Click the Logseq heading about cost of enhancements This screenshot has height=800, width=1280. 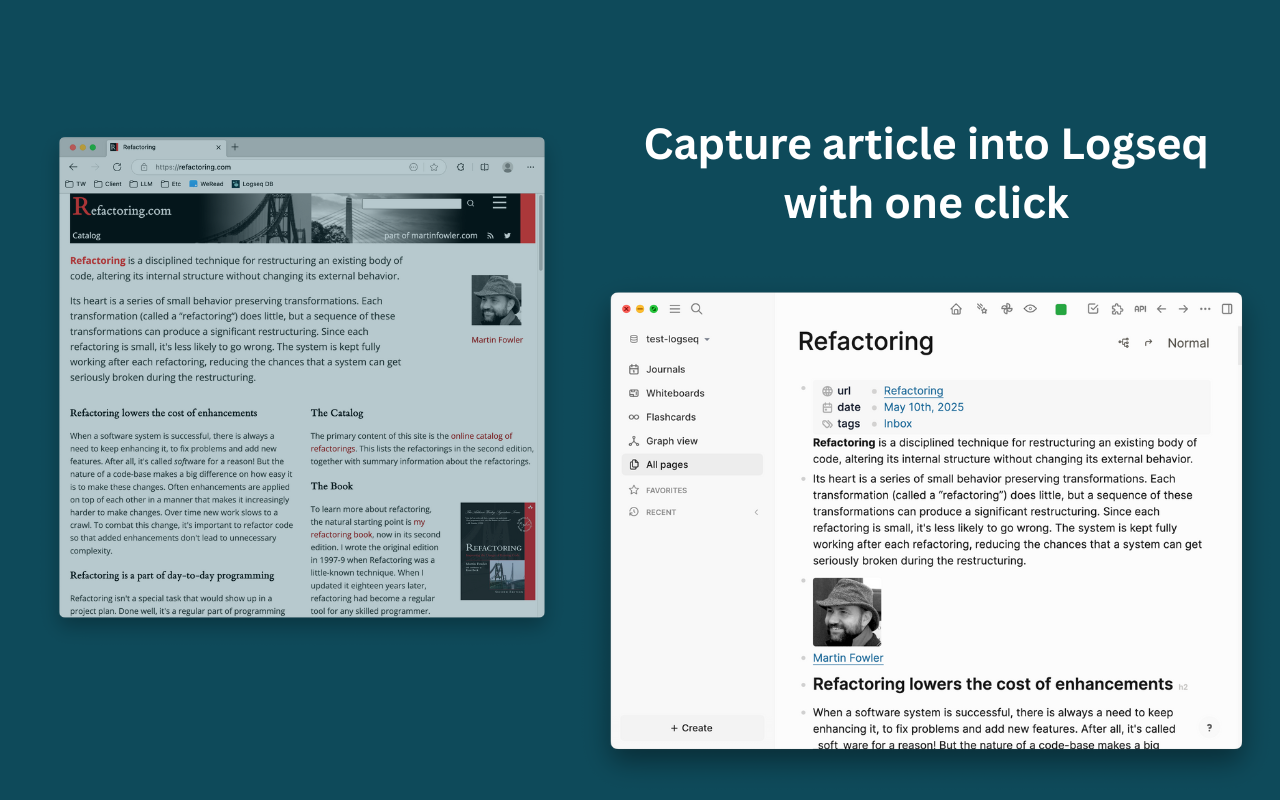[x=993, y=684]
